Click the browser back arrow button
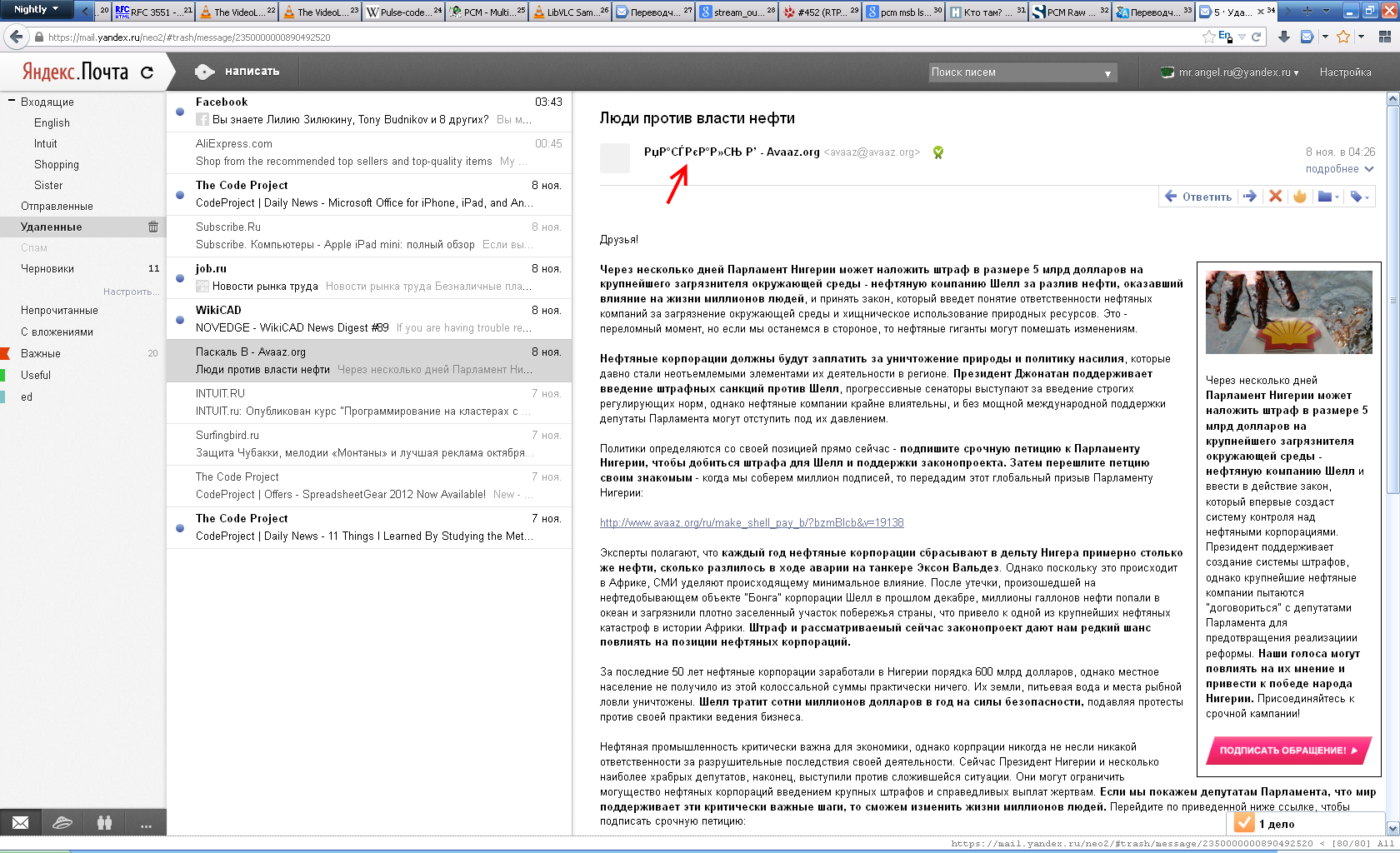The image size is (1400, 853). (x=16, y=37)
